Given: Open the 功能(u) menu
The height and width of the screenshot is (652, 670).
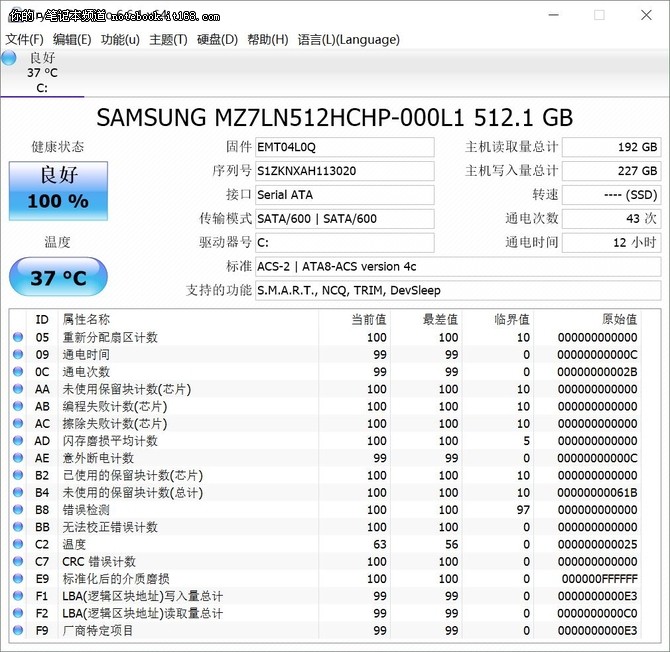Looking at the screenshot, I should click(120, 40).
